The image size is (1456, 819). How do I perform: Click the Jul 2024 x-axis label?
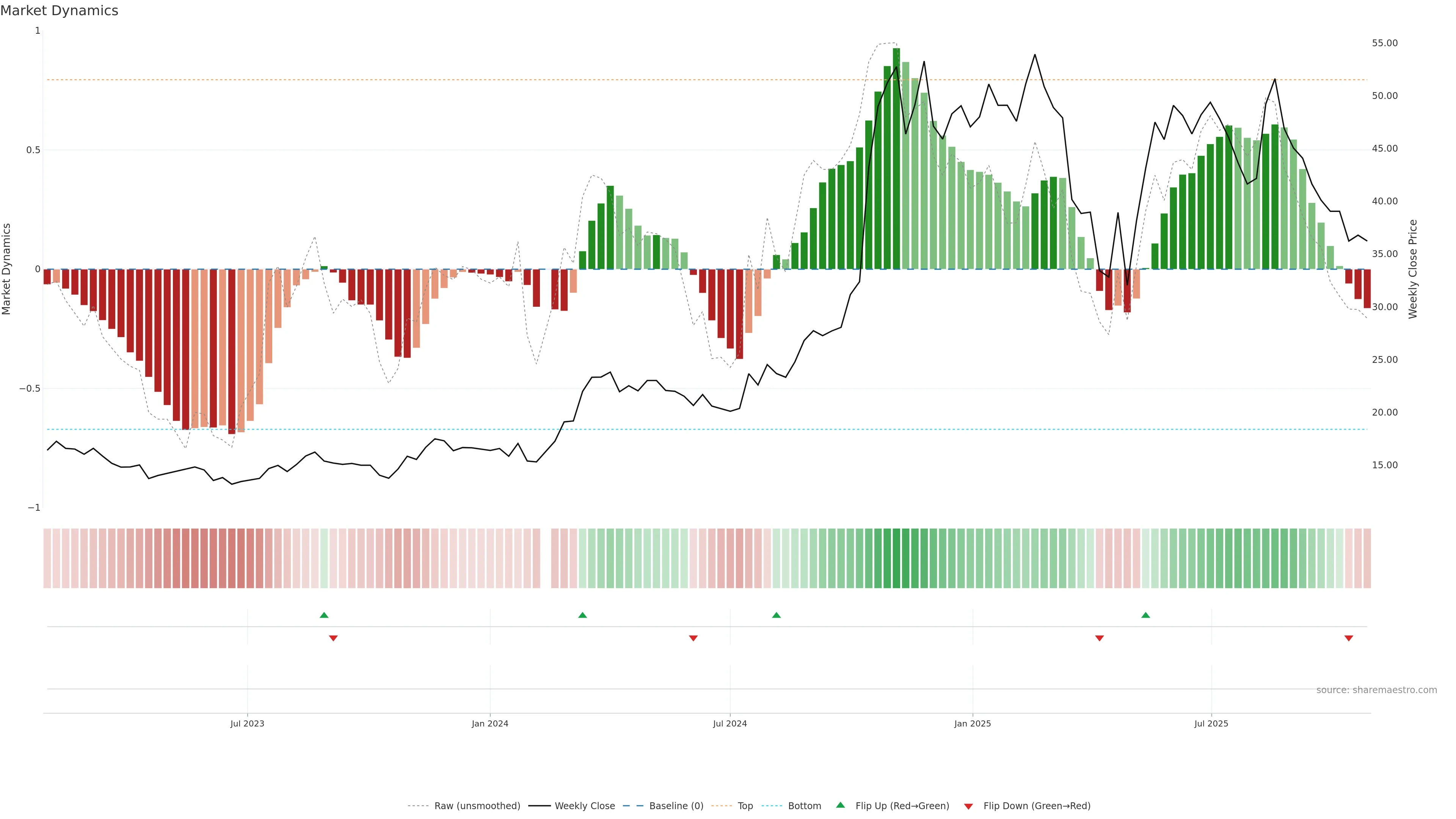tap(730, 723)
